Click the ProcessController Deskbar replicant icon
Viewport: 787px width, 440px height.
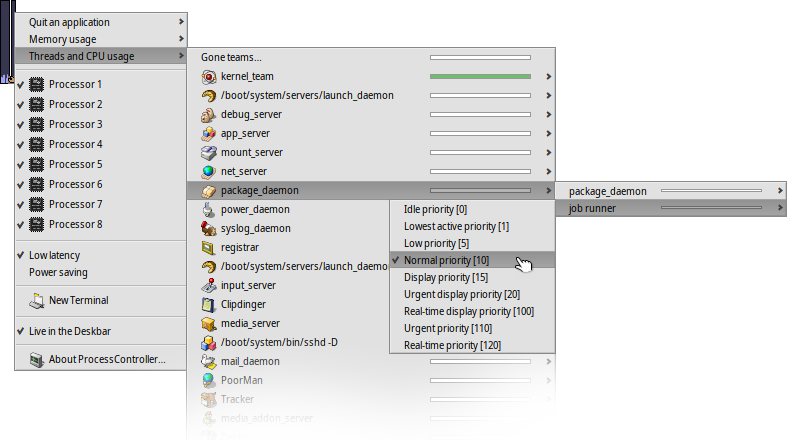click(x=8, y=42)
